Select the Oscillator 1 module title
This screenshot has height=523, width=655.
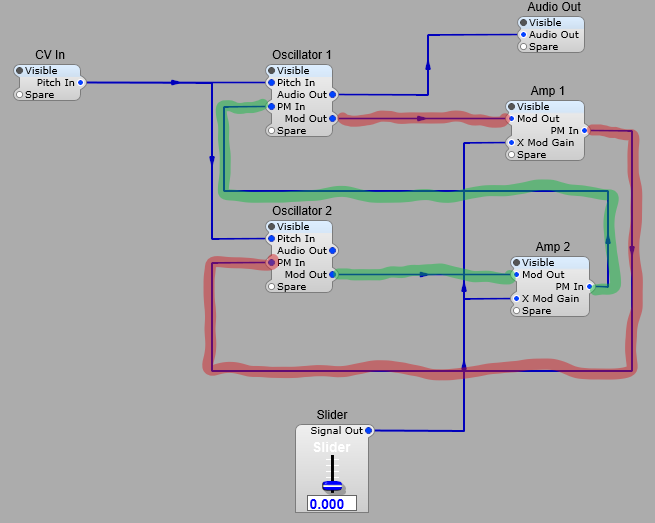301,55
